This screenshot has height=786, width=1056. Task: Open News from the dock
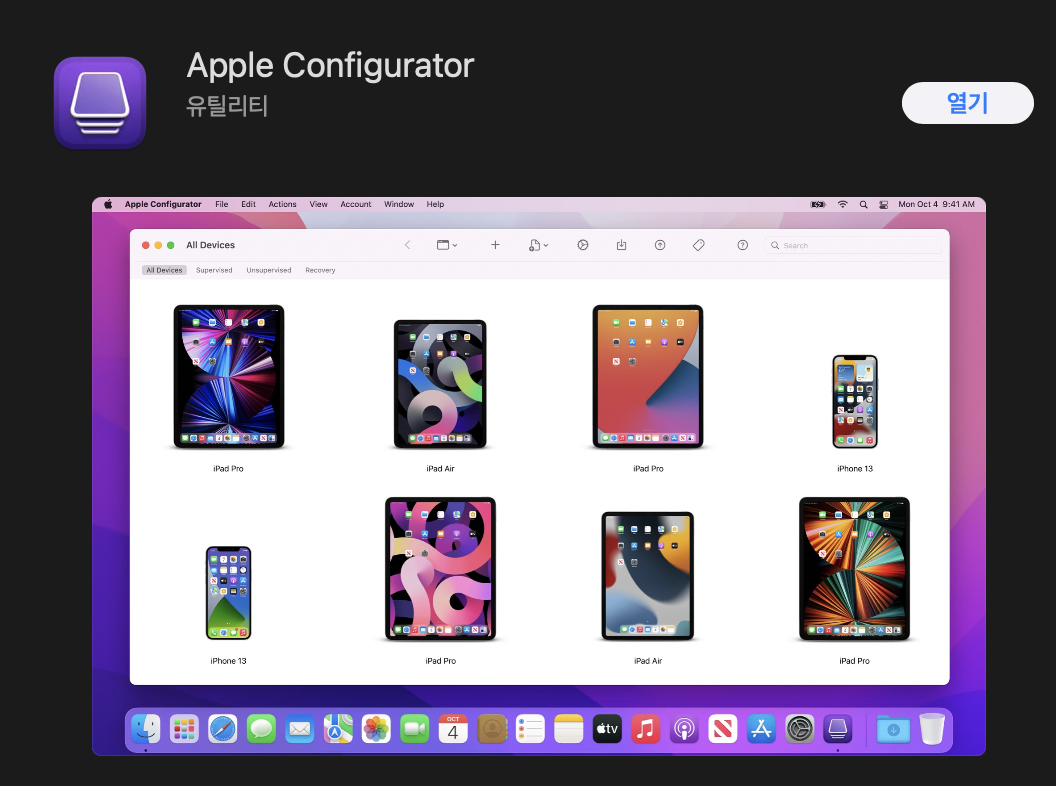723,729
